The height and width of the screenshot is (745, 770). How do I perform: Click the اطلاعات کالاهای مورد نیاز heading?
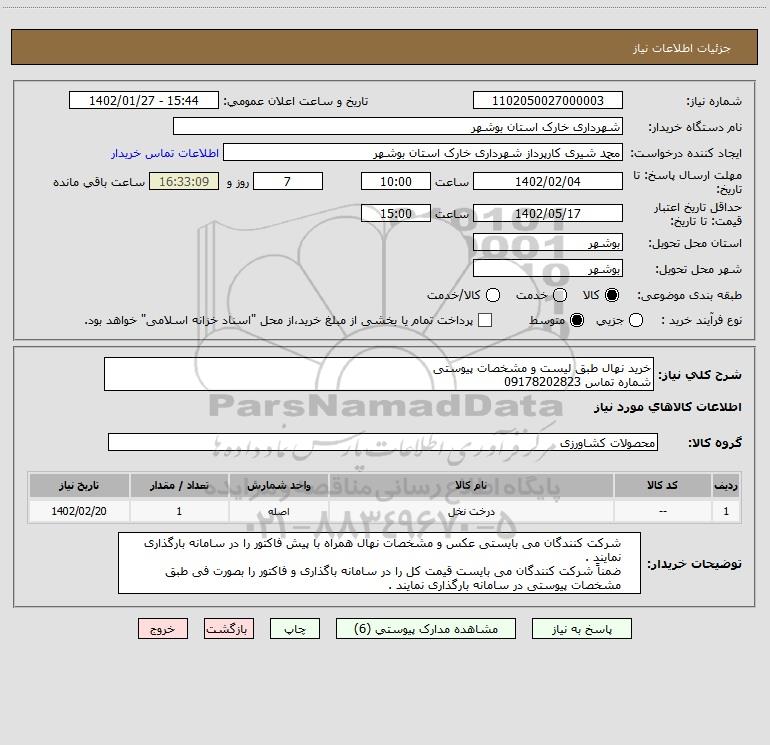tap(667, 408)
